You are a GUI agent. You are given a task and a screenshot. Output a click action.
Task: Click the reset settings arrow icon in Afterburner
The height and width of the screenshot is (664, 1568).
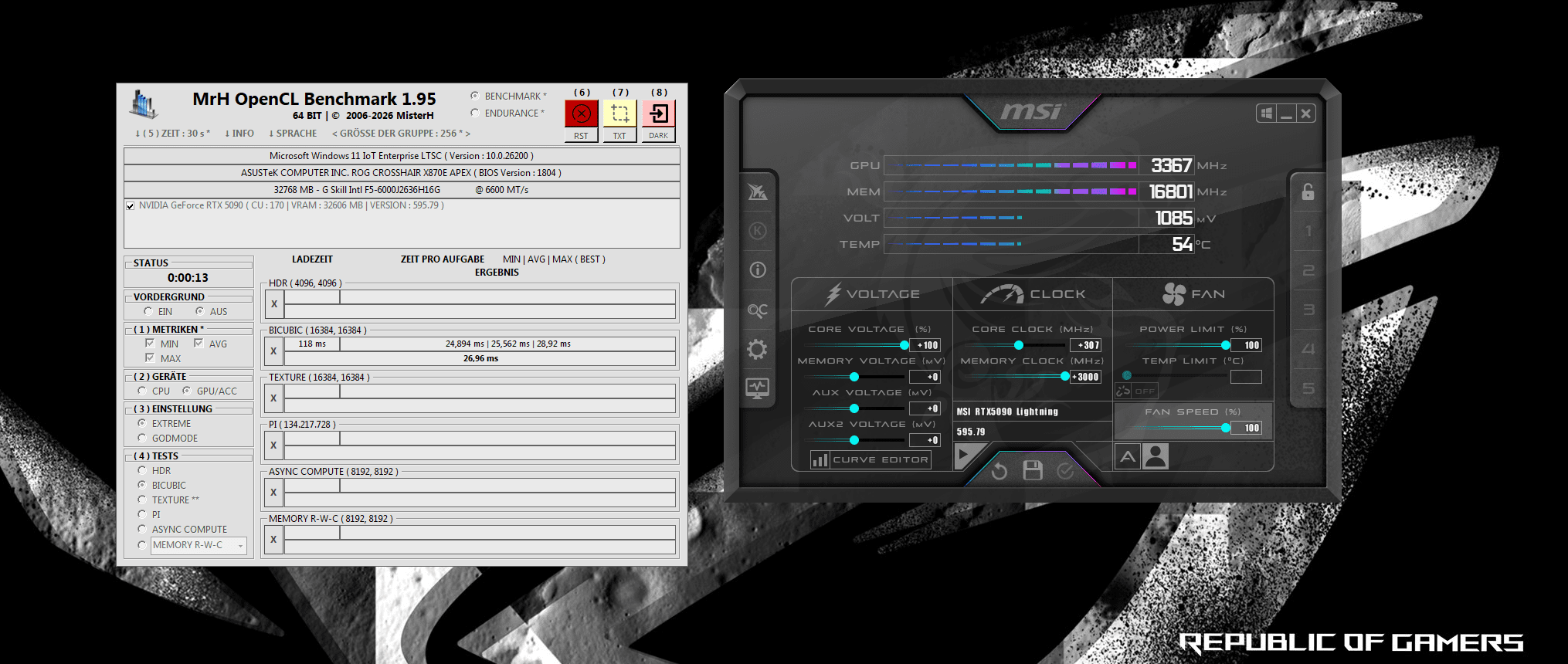tap(999, 470)
